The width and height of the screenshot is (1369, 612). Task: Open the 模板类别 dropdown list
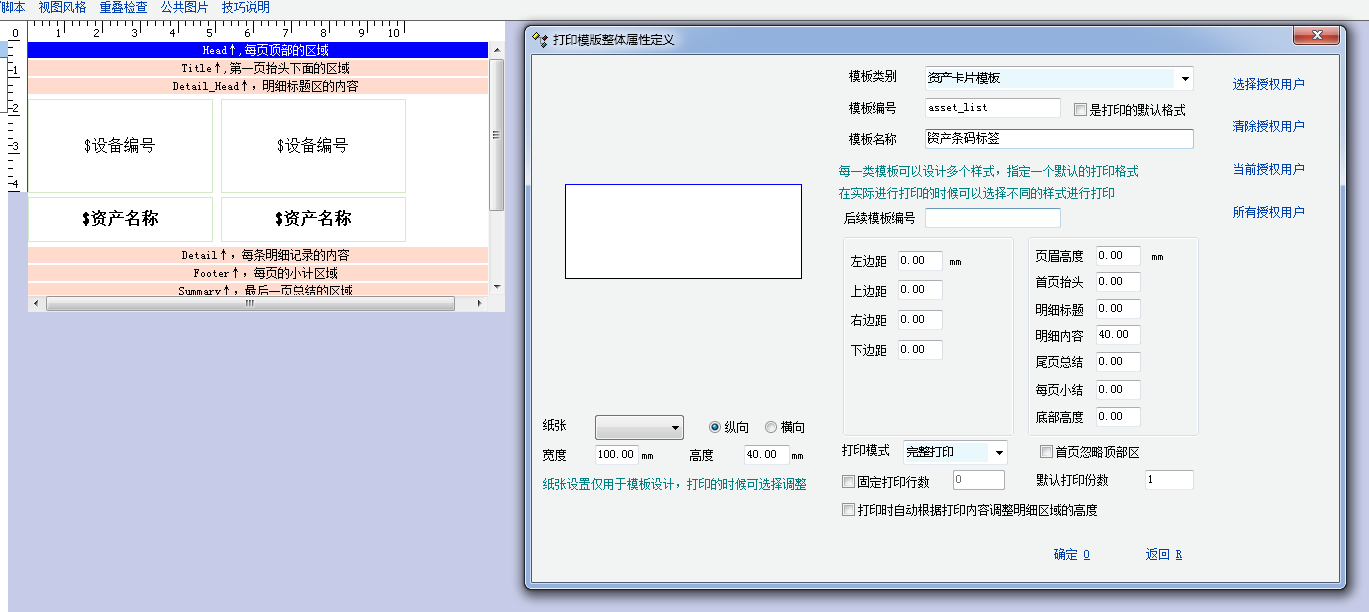click(x=1184, y=78)
